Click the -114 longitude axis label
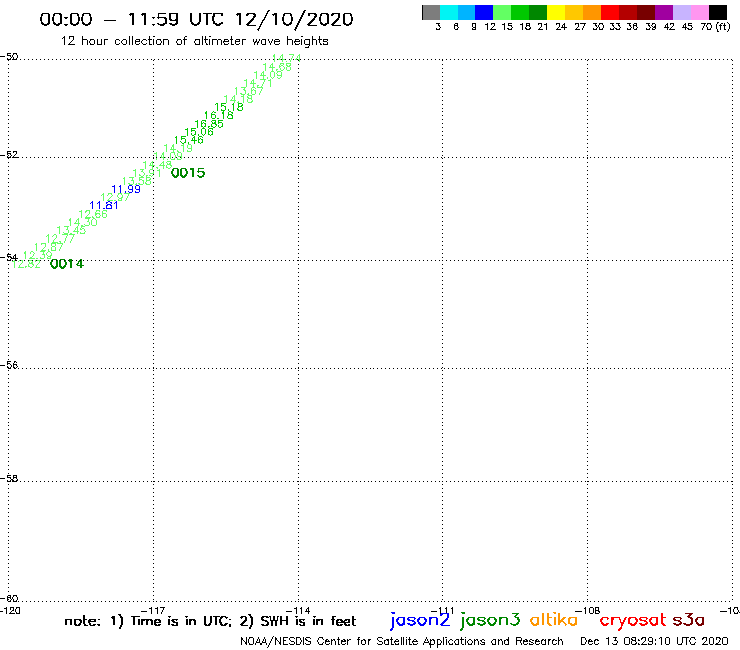The height and width of the screenshot is (650, 740). (298, 610)
